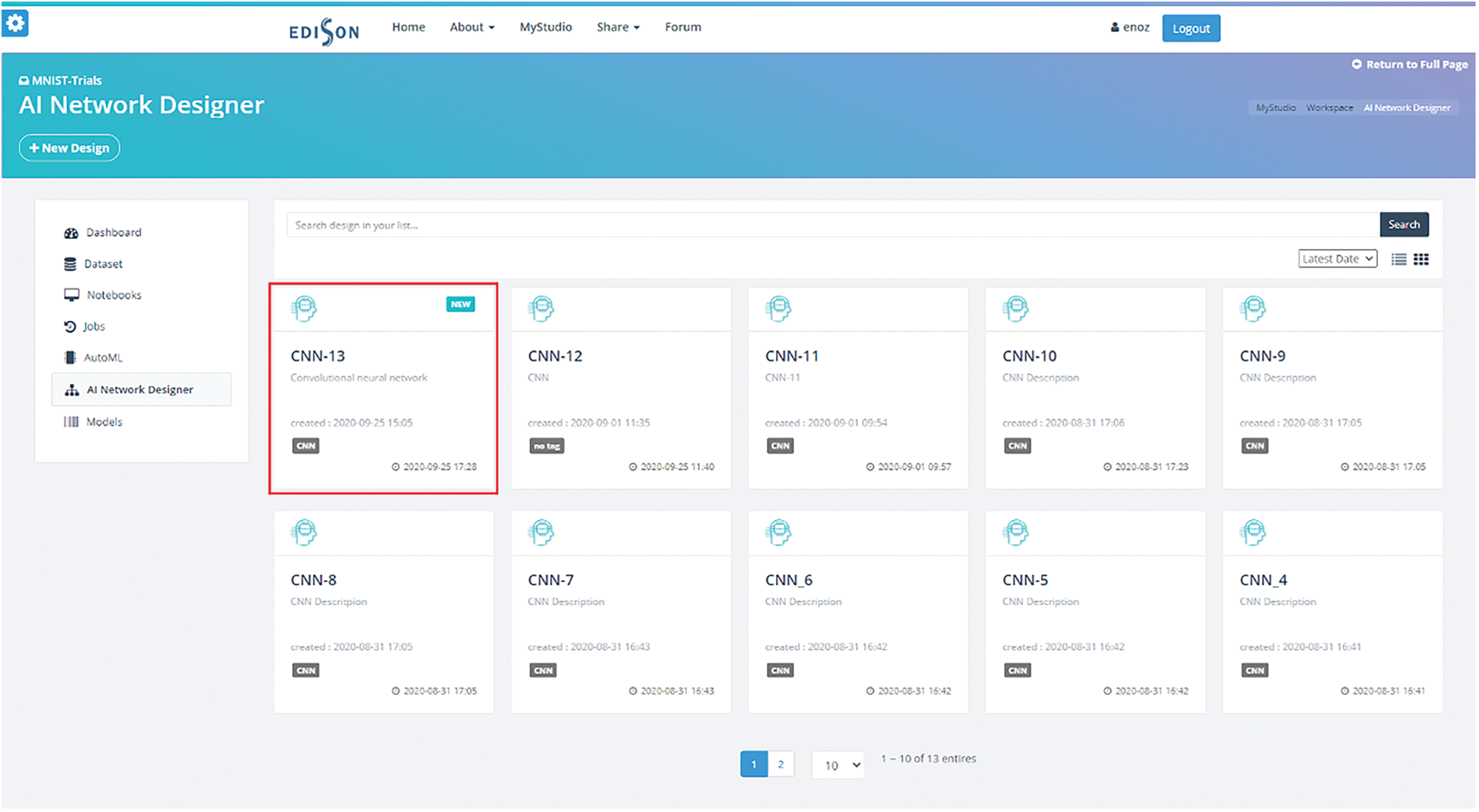This screenshot has height=812, width=1479.
Task: Open Notebooks from the sidebar
Action: (113, 295)
